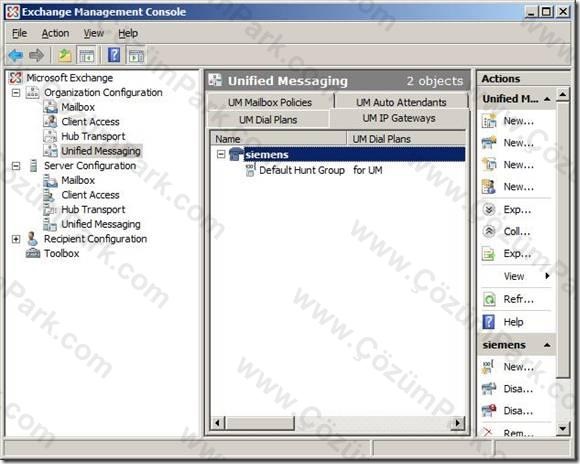The height and width of the screenshot is (464, 580).
Task: Click the Export List action icon
Action: pyautogui.click(x=489, y=254)
